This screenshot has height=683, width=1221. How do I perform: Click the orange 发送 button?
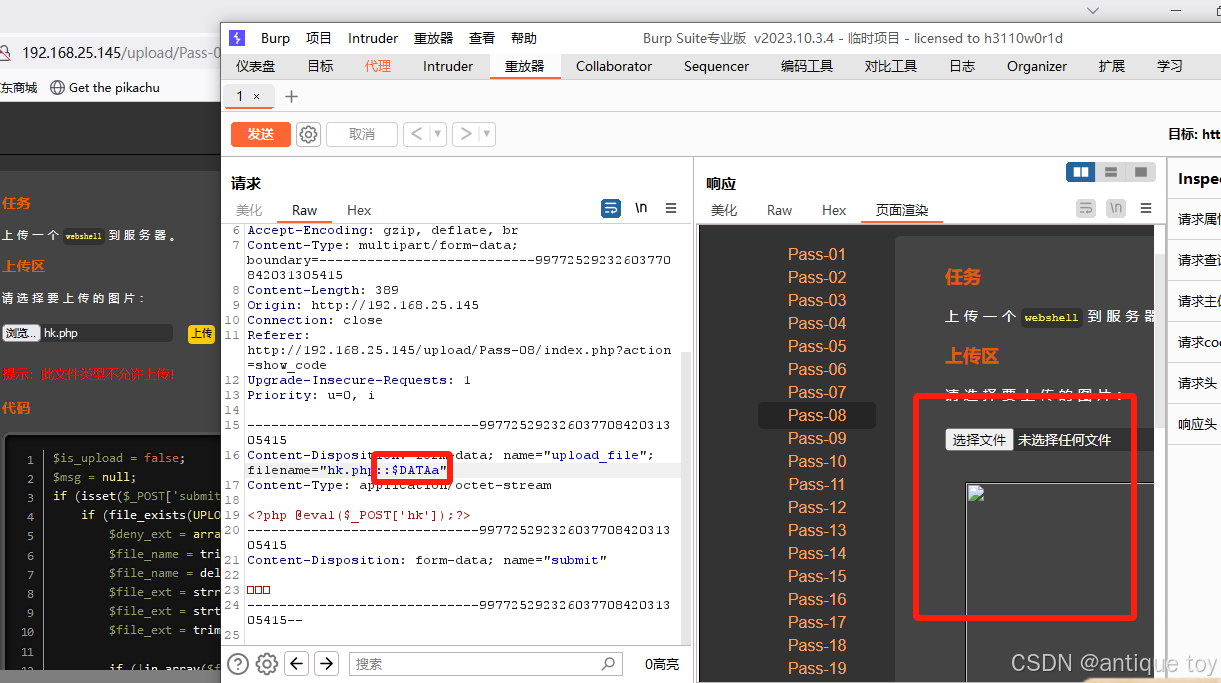[x=260, y=134]
